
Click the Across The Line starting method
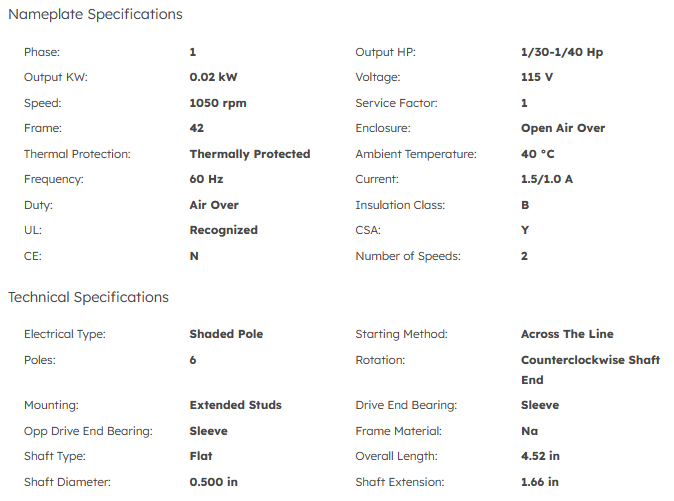pyautogui.click(x=567, y=334)
